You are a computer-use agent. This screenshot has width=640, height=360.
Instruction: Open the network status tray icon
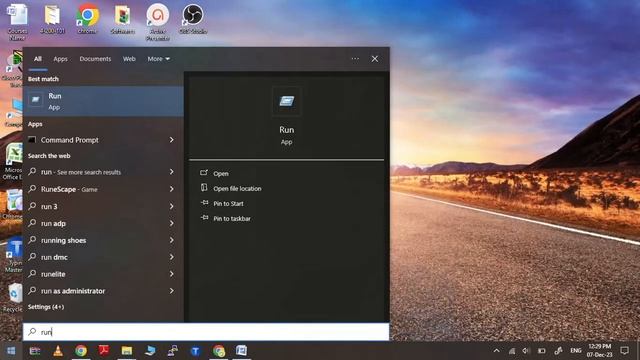click(x=512, y=351)
